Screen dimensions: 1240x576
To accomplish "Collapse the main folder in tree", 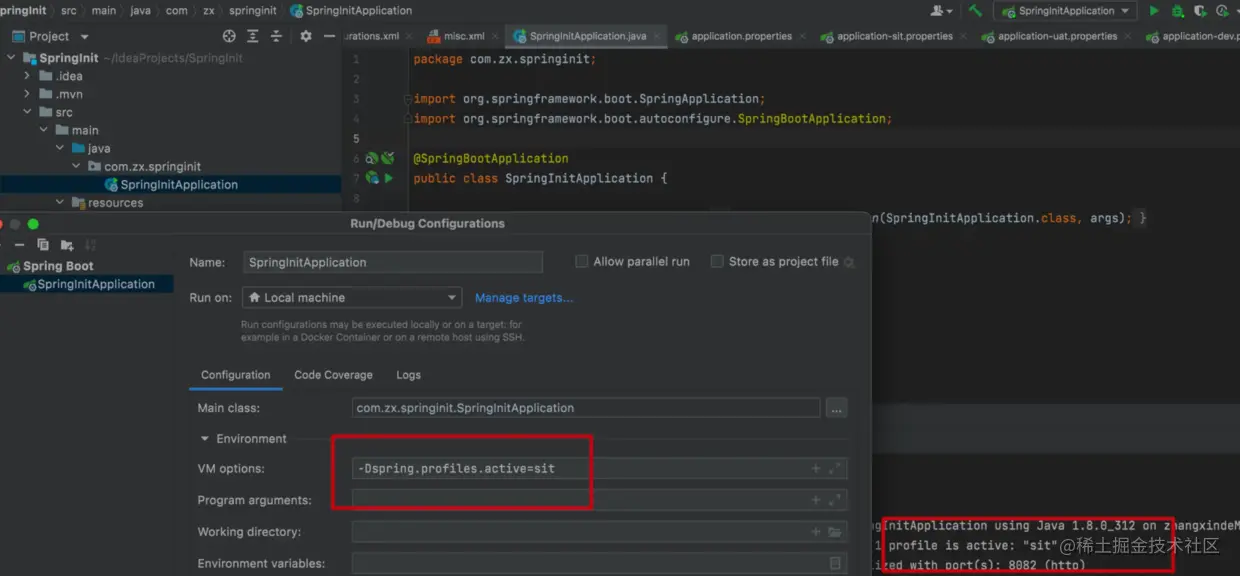I will coord(43,130).
